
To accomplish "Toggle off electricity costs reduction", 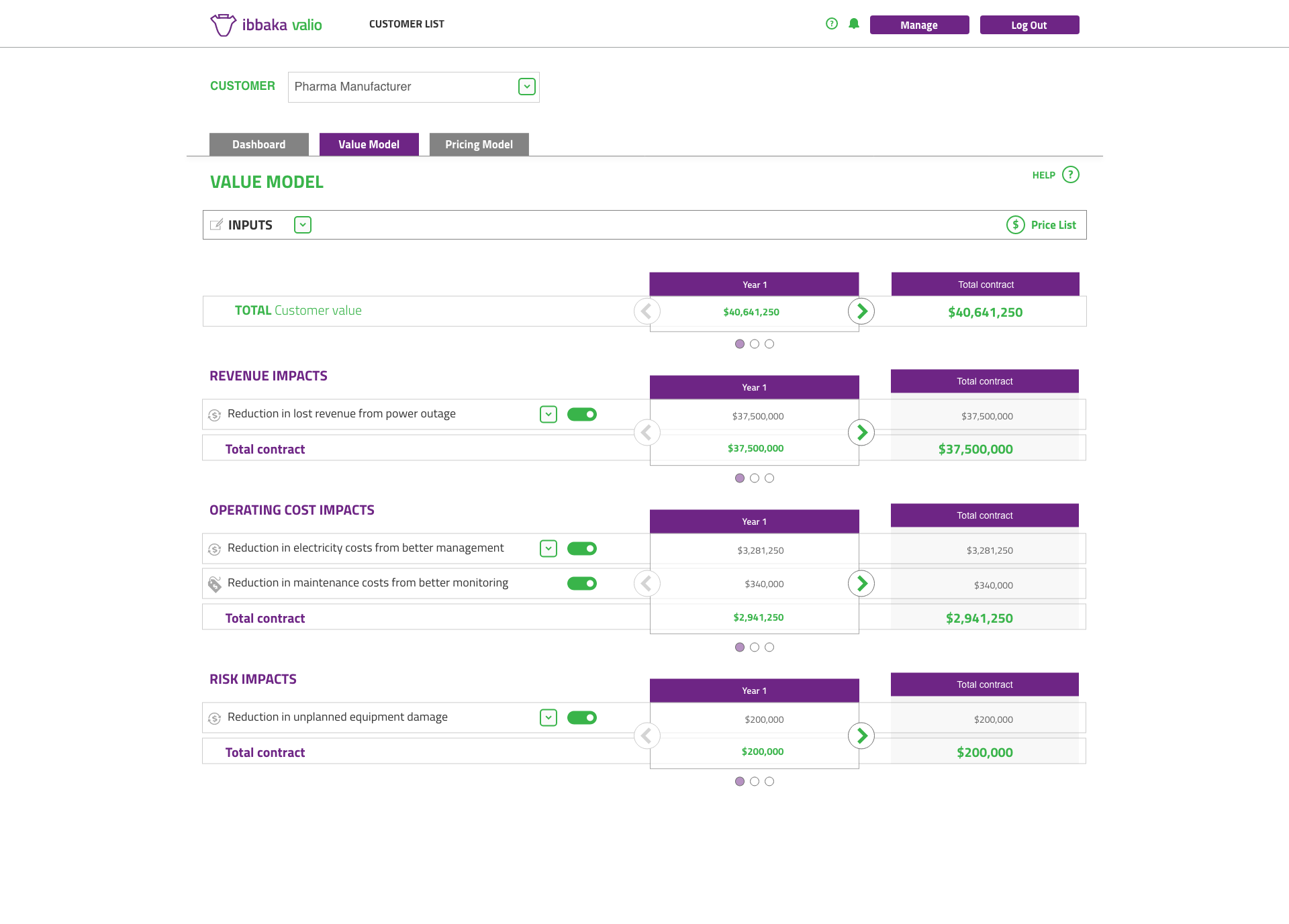I will [x=581, y=549].
